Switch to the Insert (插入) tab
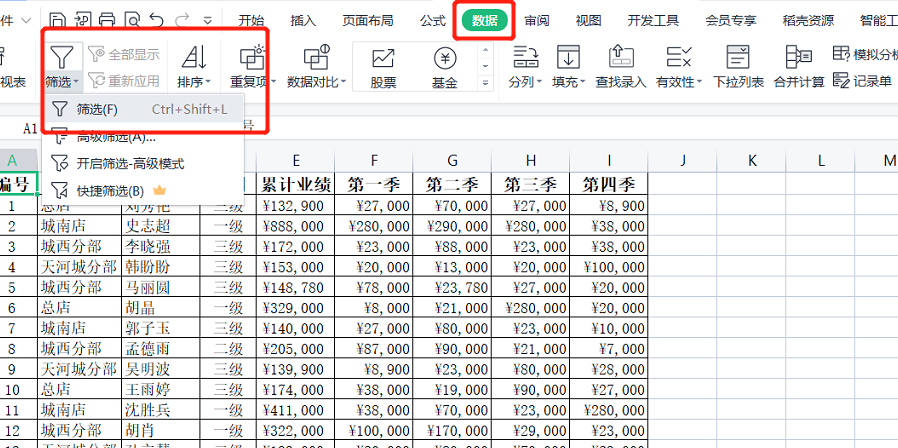Screen dimensions: 898x448 click(303, 20)
